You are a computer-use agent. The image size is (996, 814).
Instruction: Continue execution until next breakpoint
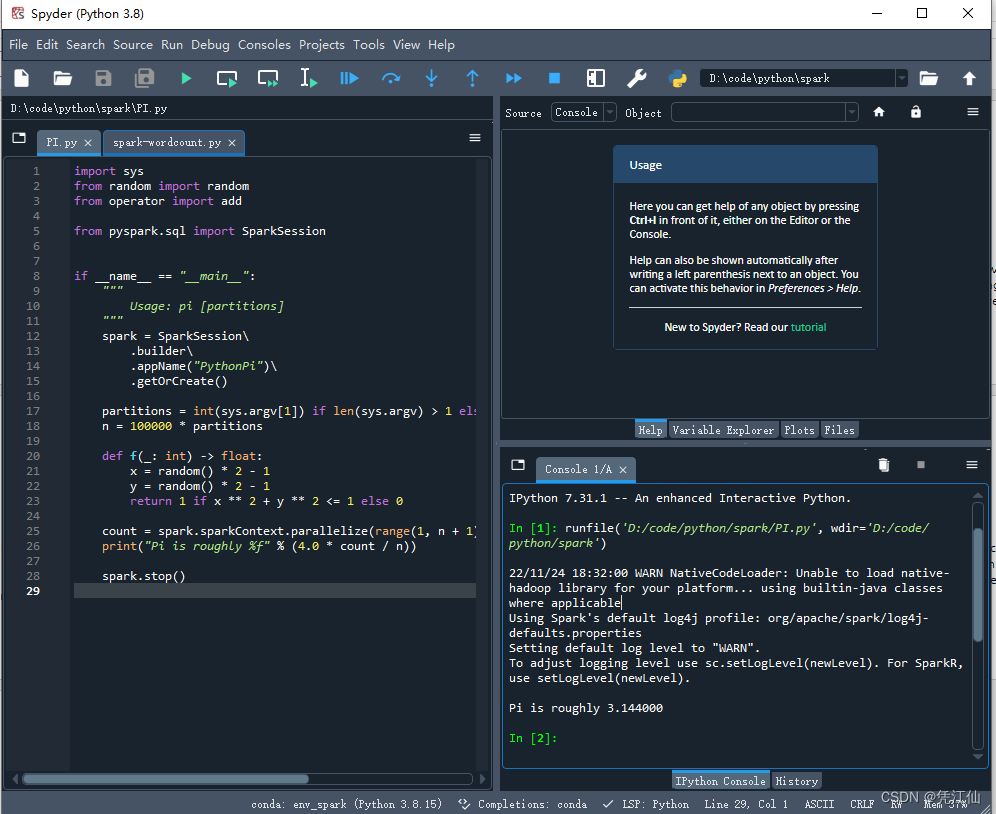[x=513, y=78]
